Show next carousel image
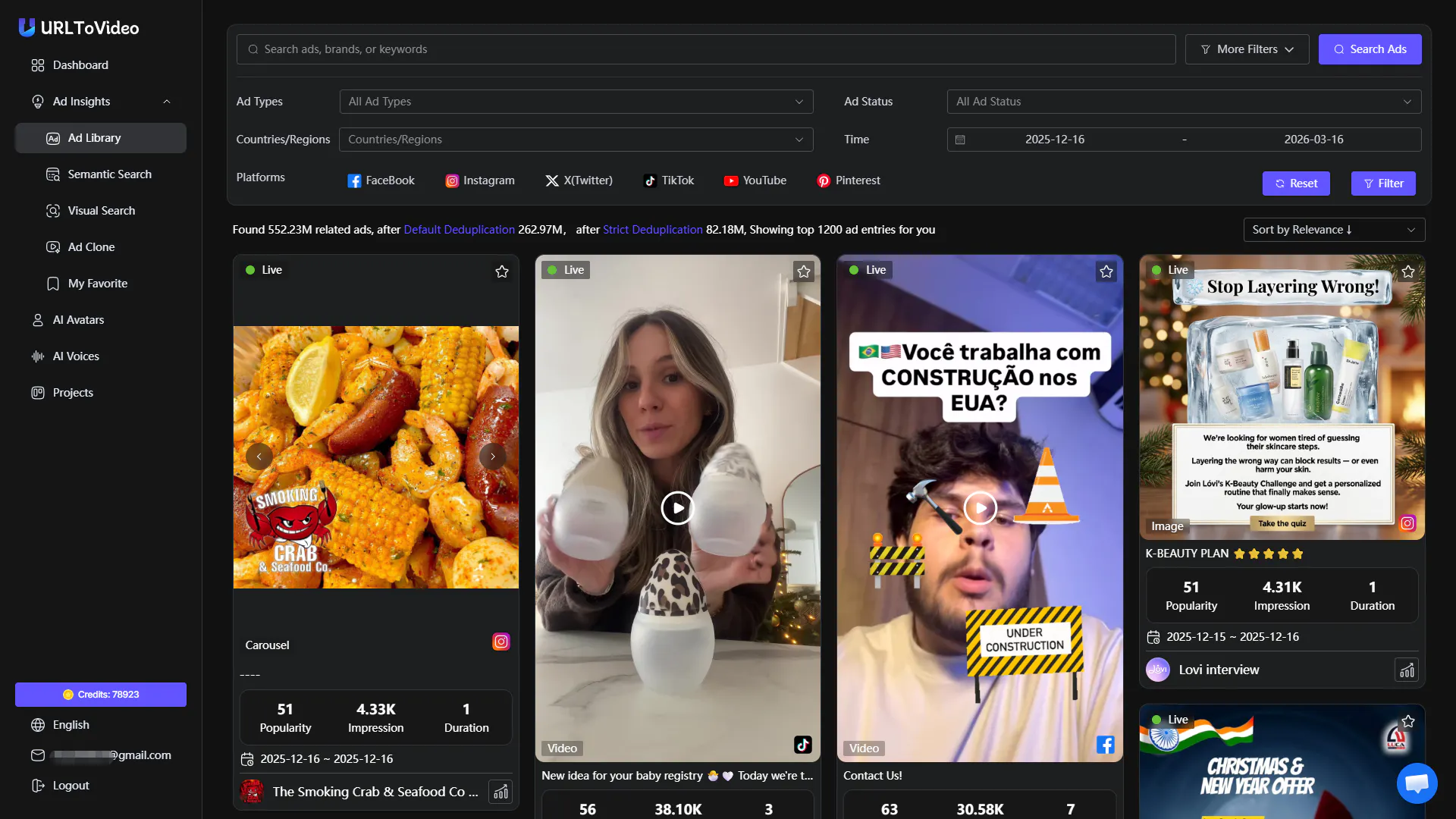This screenshot has height=819, width=1456. (493, 457)
